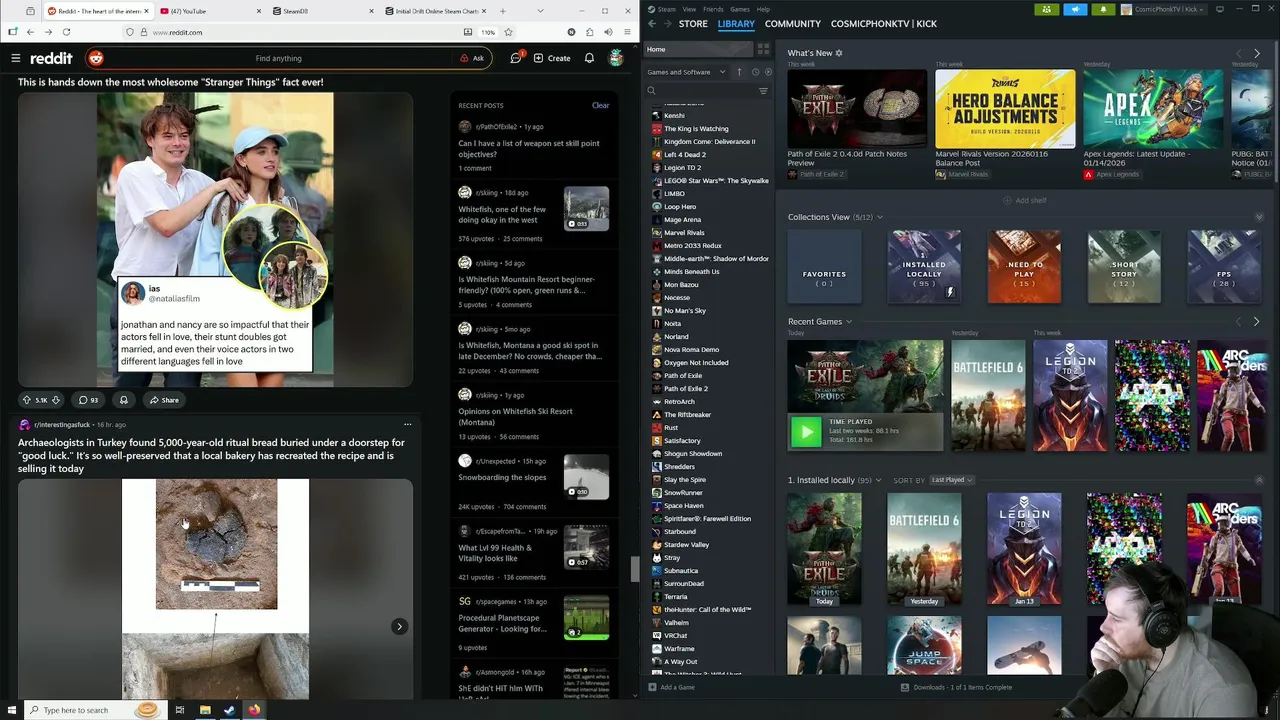Open Task View on the taskbar

click(x=180, y=710)
